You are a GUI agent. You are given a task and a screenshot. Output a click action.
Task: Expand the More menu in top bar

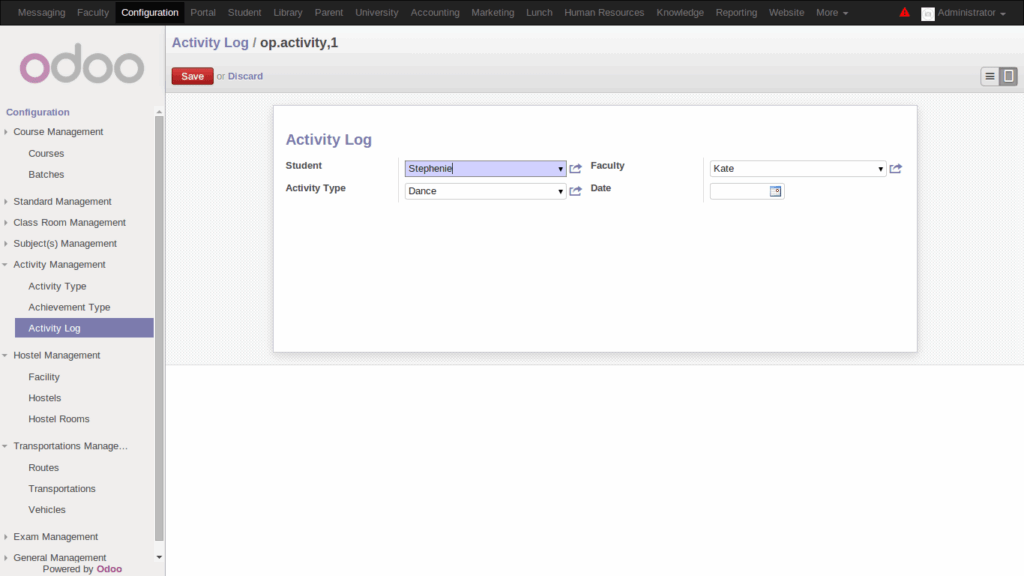[x=832, y=13]
